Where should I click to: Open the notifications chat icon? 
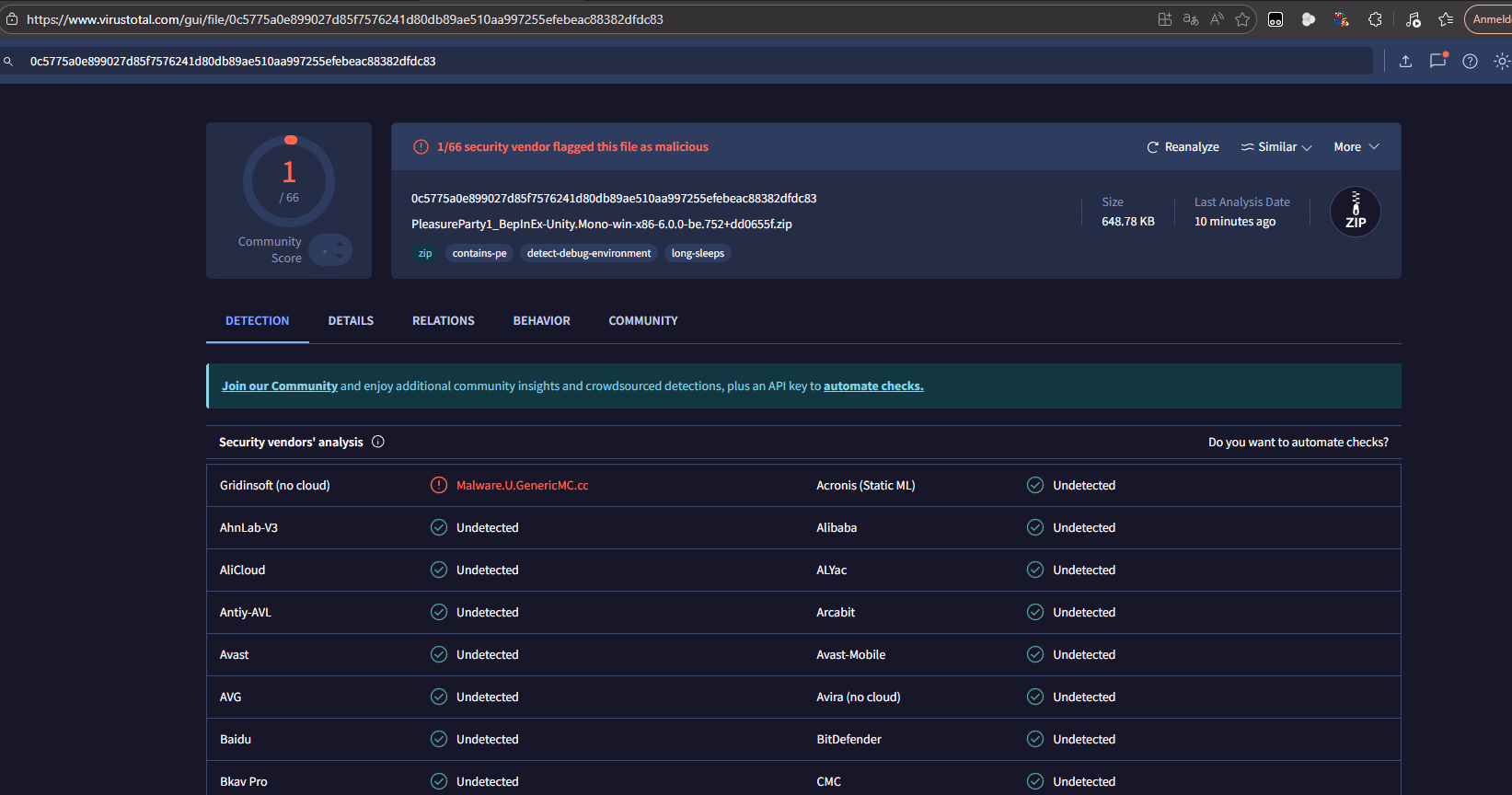click(1437, 62)
